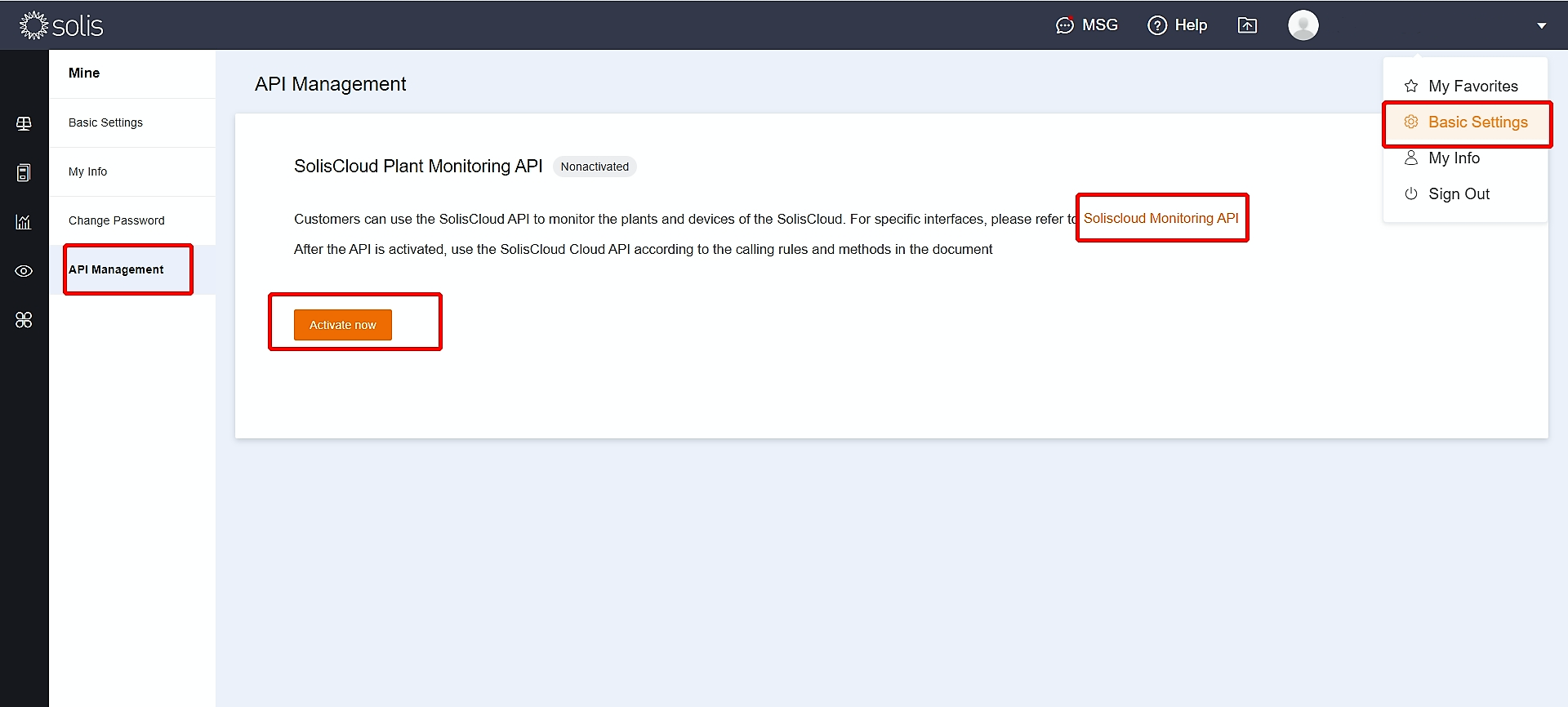Click the user avatar picture

point(1303,25)
